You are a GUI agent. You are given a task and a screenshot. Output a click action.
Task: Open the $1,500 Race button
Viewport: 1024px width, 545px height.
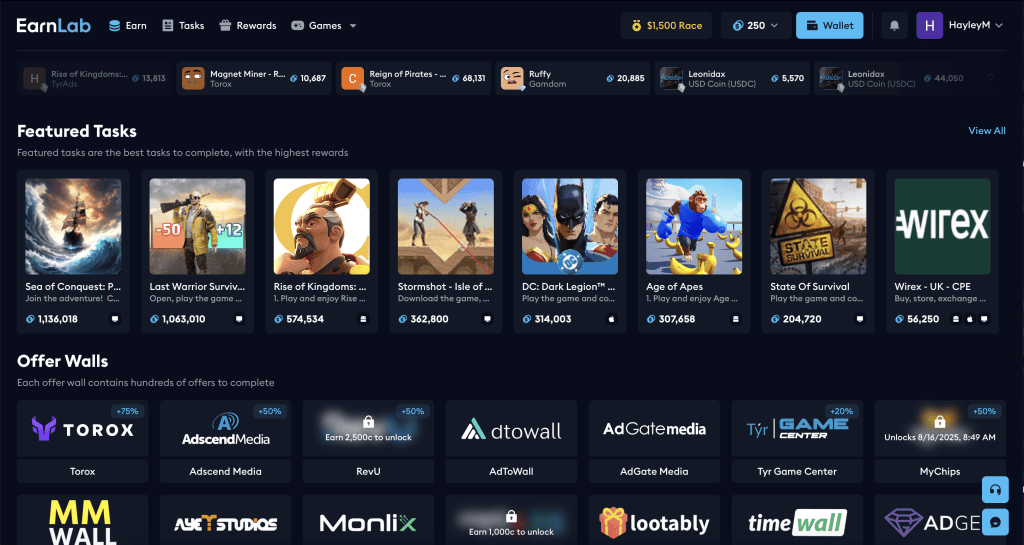coord(666,25)
